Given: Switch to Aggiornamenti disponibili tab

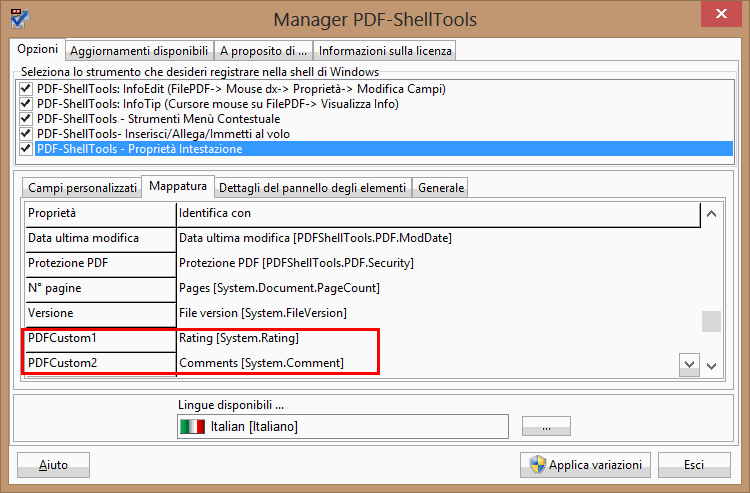Looking at the screenshot, I should click(x=139, y=50).
